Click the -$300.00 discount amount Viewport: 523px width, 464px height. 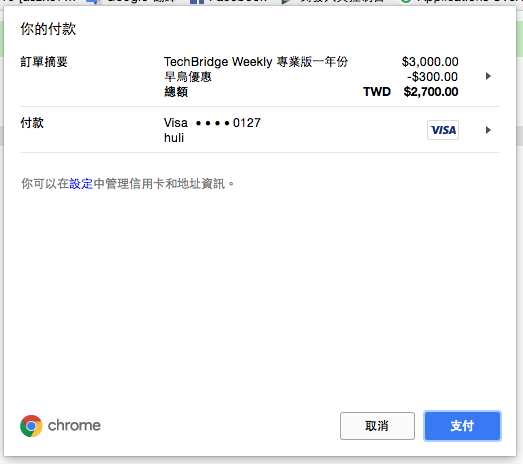432,77
